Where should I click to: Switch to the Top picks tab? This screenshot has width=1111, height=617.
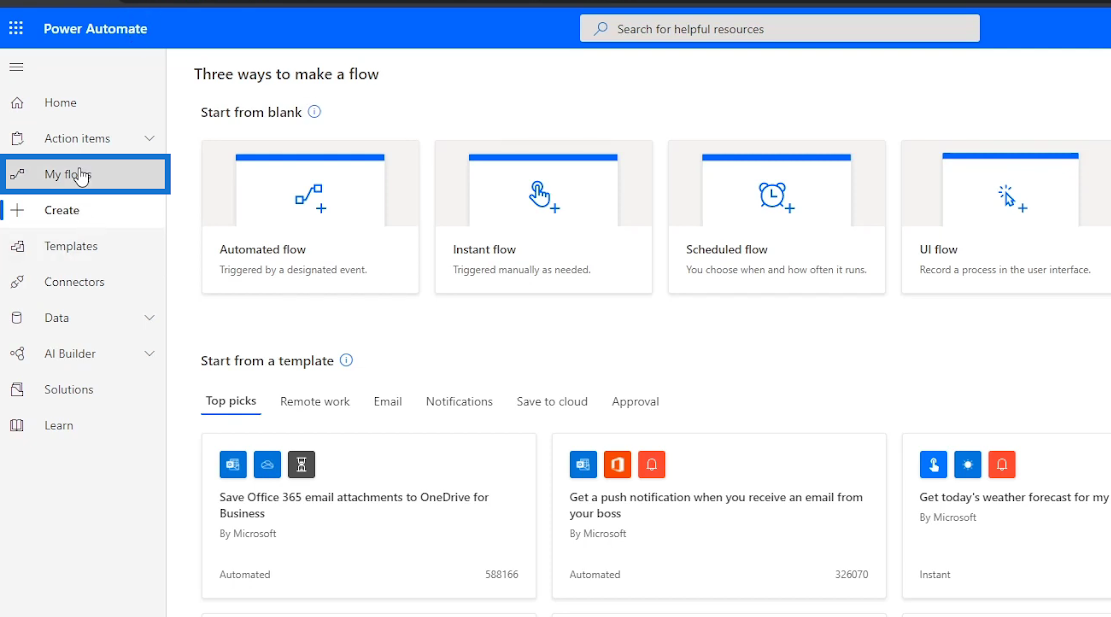(x=231, y=401)
